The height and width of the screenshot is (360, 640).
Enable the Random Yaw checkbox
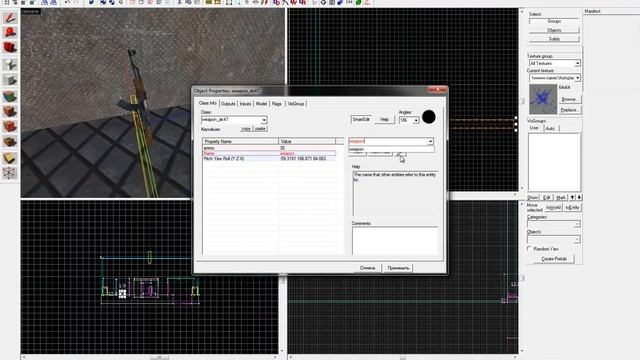click(529, 249)
